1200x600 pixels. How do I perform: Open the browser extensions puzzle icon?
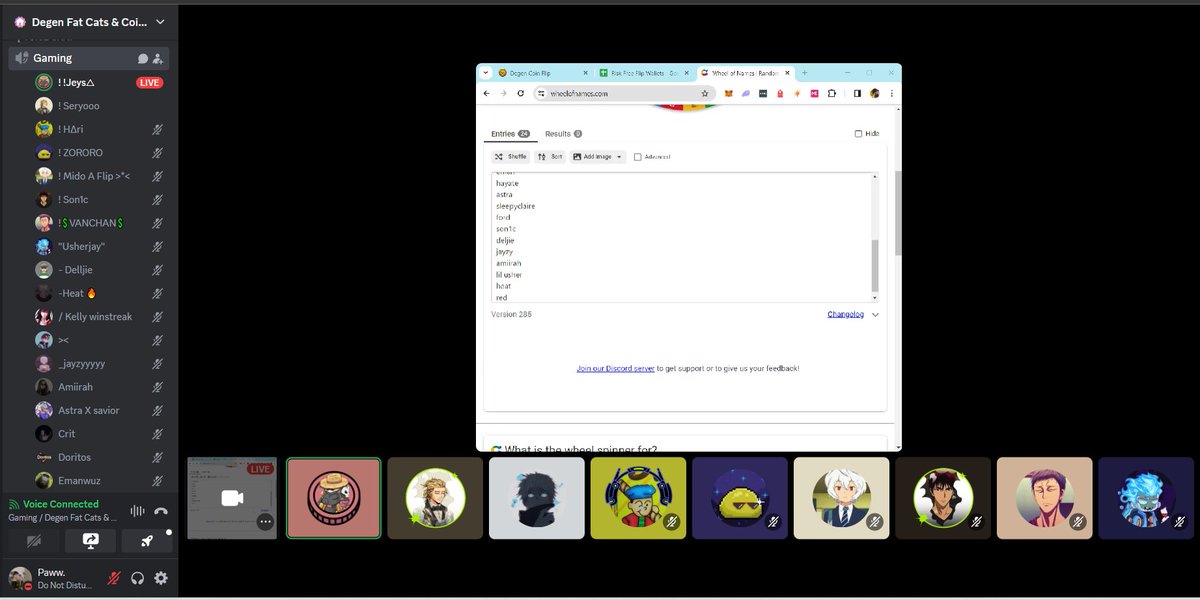[832, 93]
